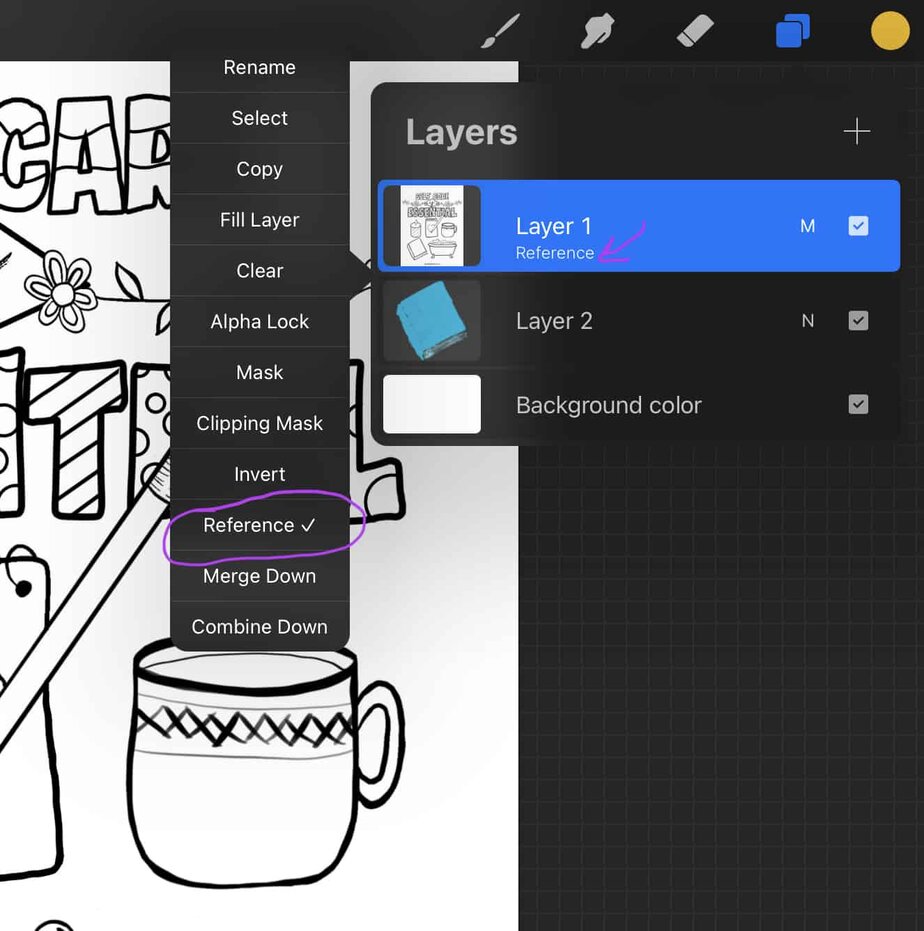
Task: Hide Layer 1 using its visibility checkbox
Action: click(858, 226)
